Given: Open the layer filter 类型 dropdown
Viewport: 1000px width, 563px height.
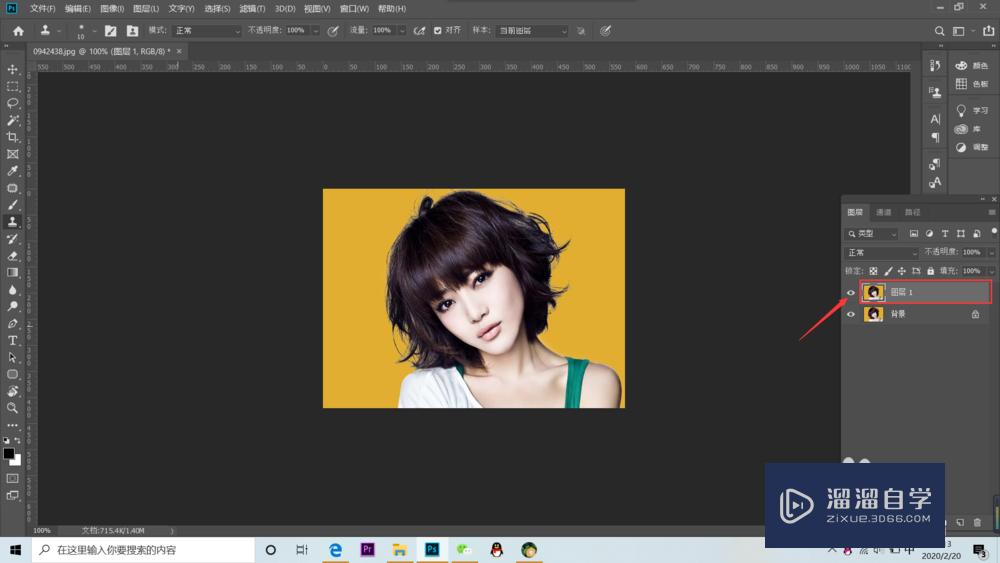Looking at the screenshot, I should coord(871,234).
